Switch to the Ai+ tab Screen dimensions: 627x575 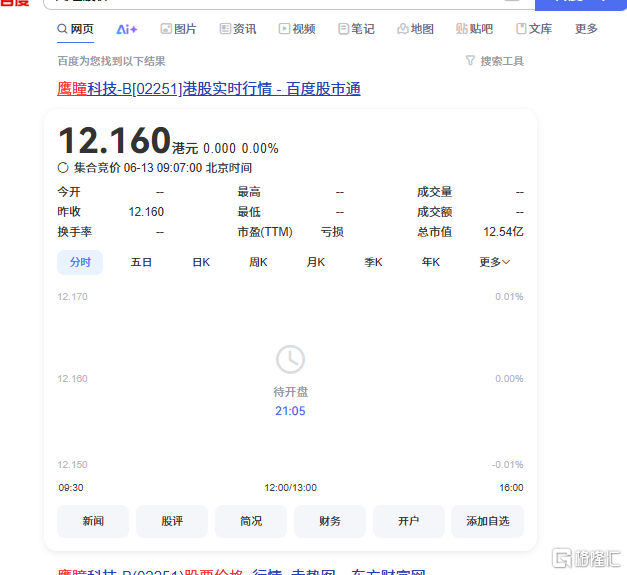(127, 29)
